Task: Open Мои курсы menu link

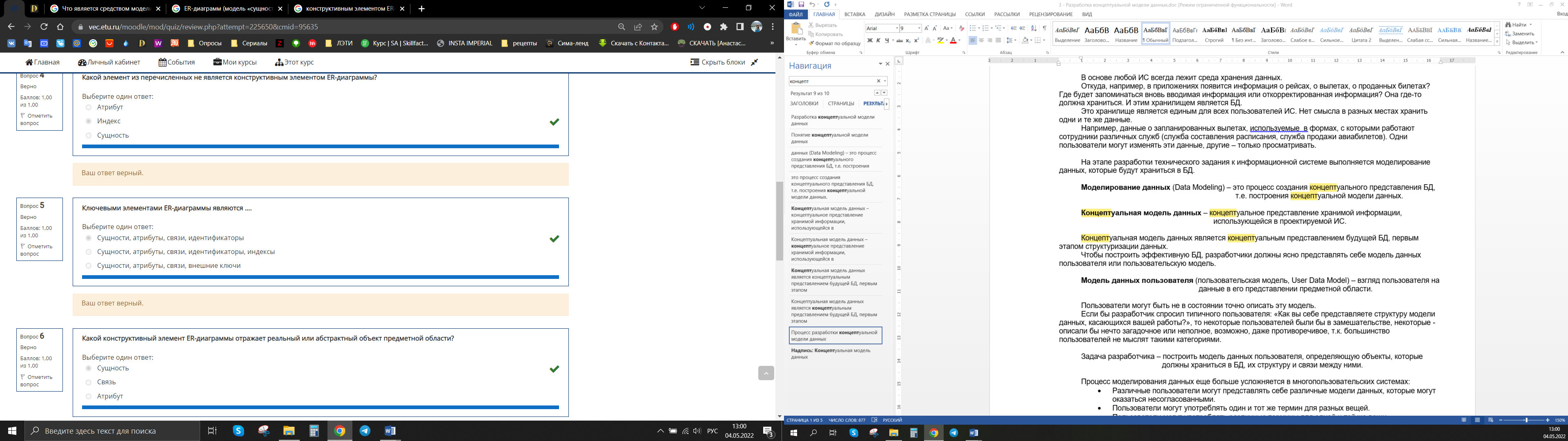Action: (x=235, y=62)
